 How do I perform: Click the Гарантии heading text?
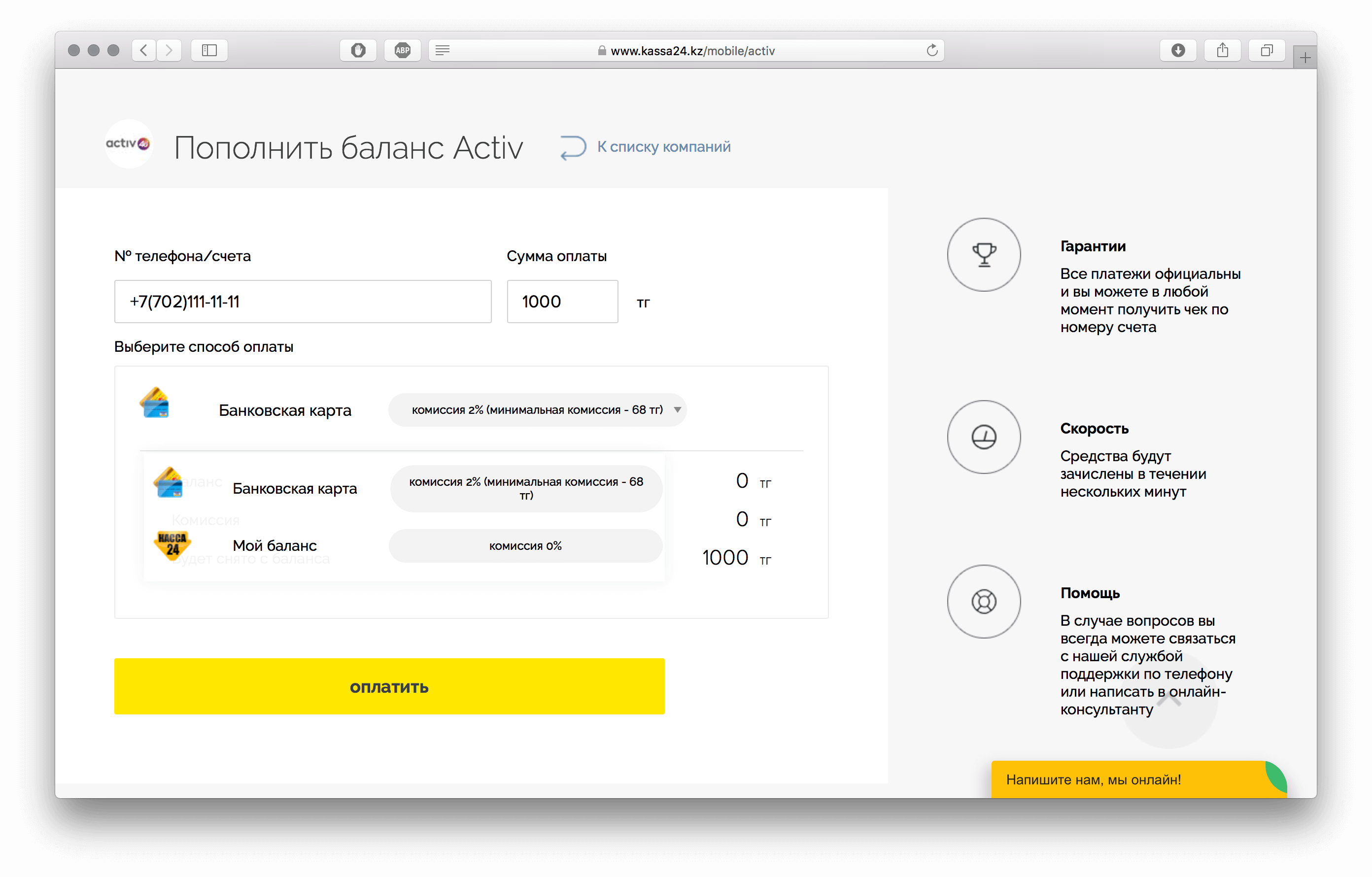(1093, 246)
